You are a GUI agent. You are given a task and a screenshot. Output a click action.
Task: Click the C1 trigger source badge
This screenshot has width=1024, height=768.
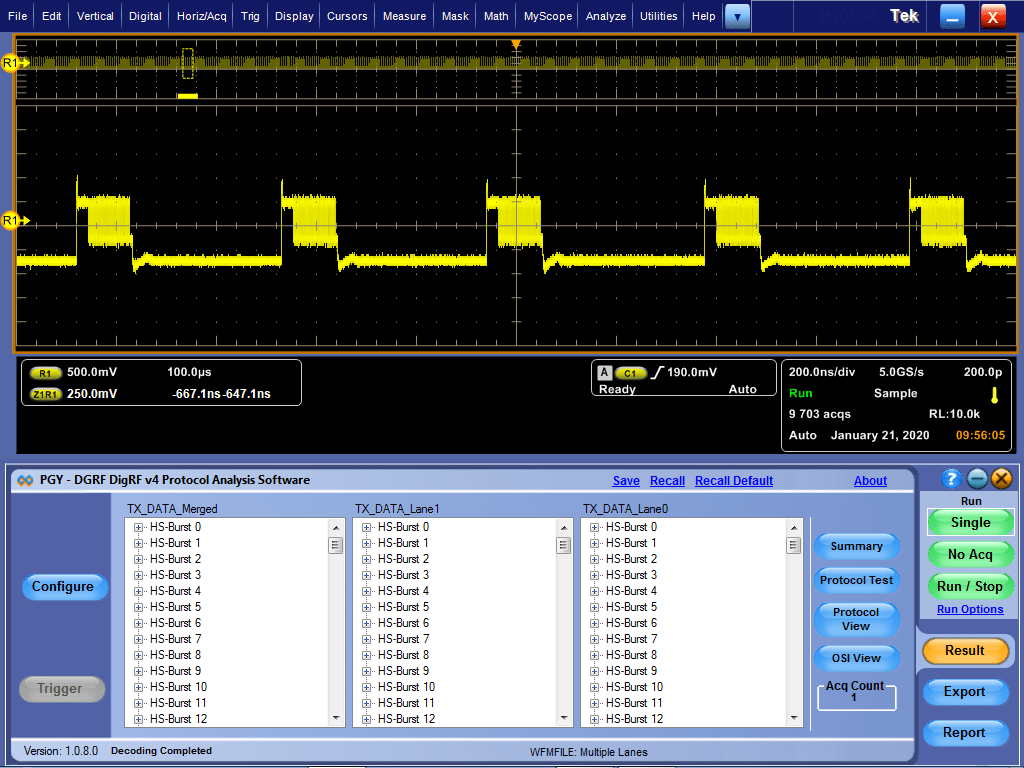pos(631,373)
